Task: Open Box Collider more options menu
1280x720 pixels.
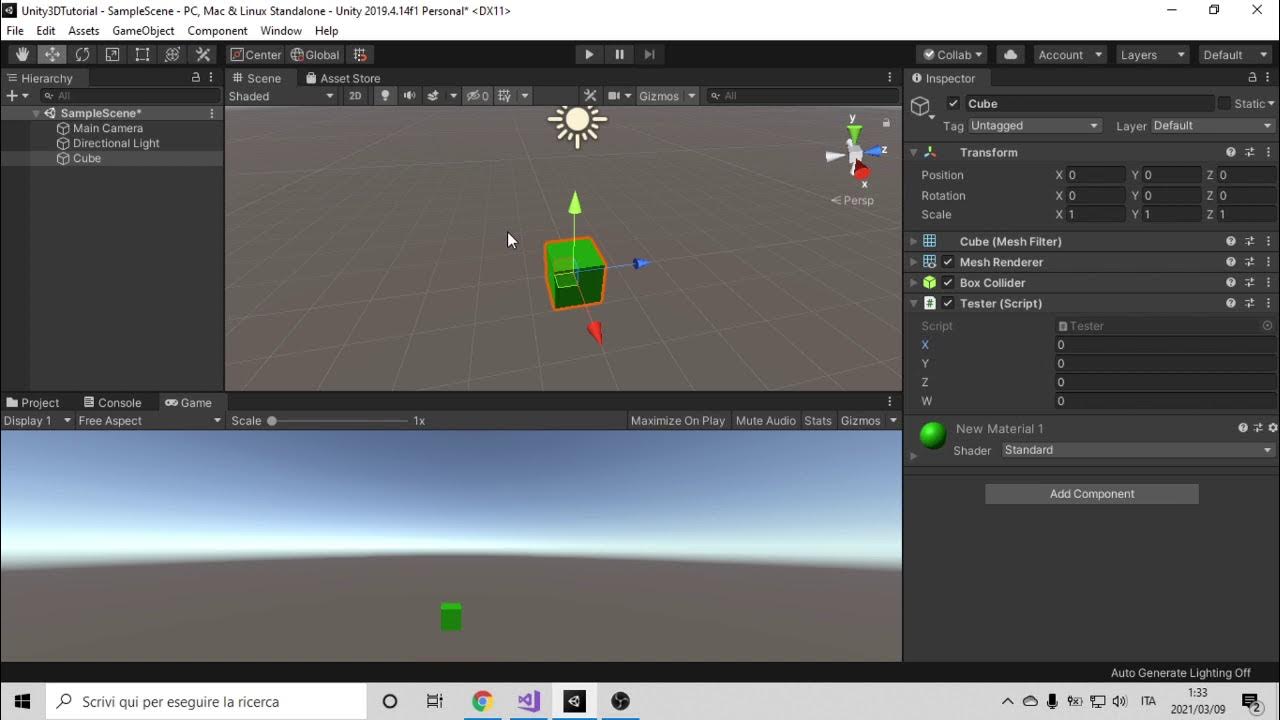Action: [x=1268, y=283]
